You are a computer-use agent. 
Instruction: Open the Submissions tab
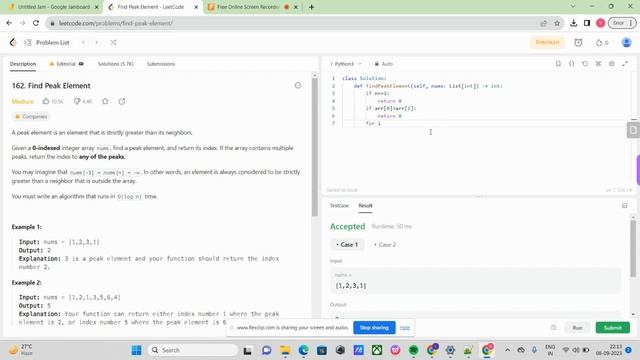[161, 64]
